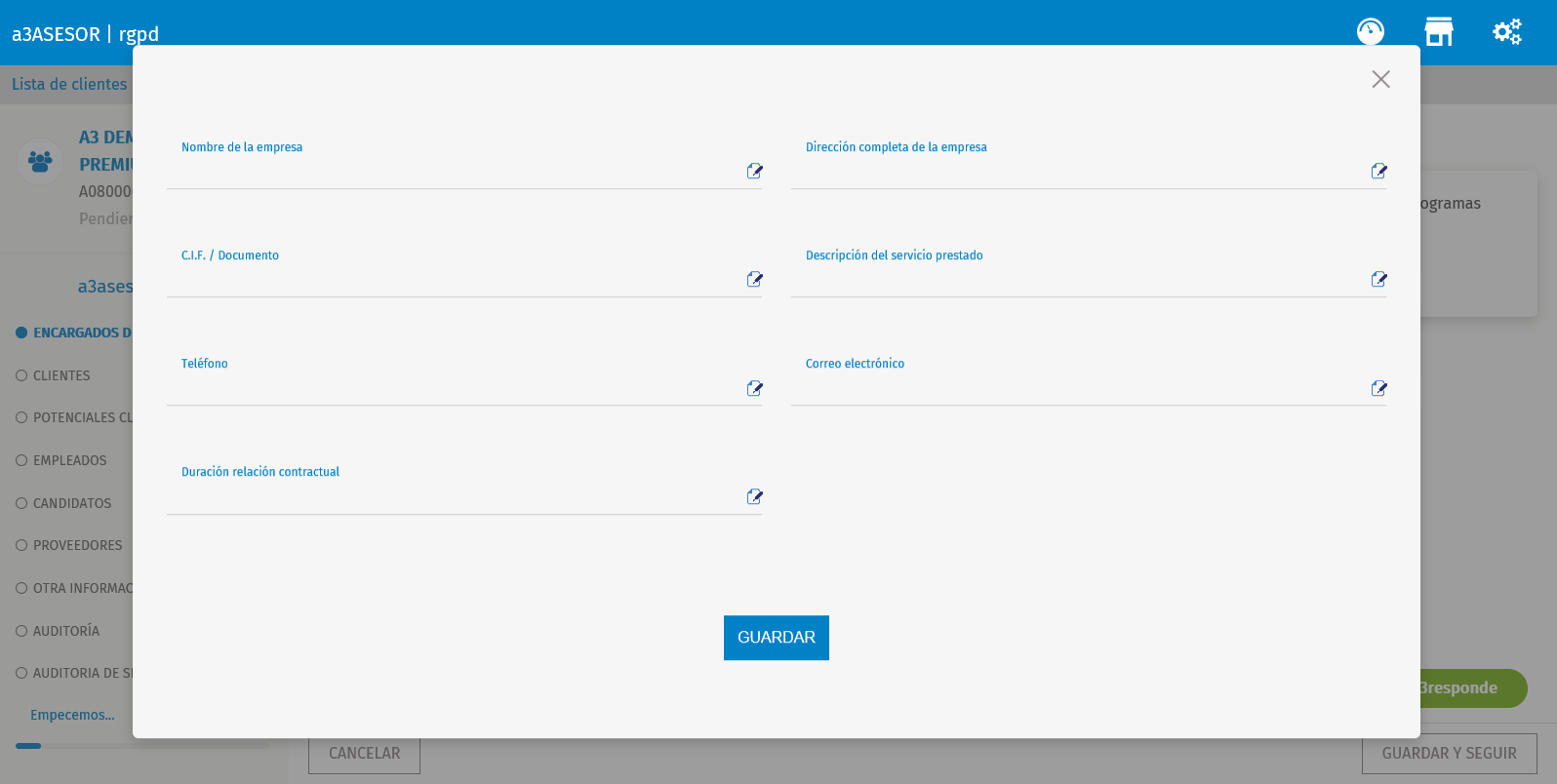Click edit icon for Teléfono field
This screenshot has height=784, width=1557.
[x=754, y=389]
